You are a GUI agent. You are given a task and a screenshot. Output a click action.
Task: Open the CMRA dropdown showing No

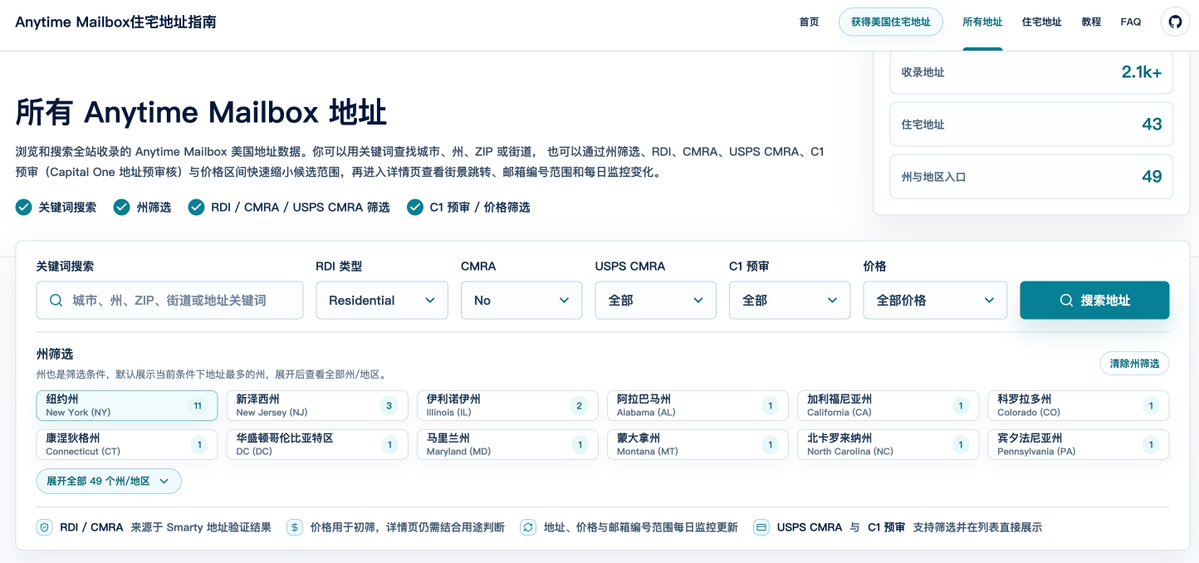pos(522,301)
